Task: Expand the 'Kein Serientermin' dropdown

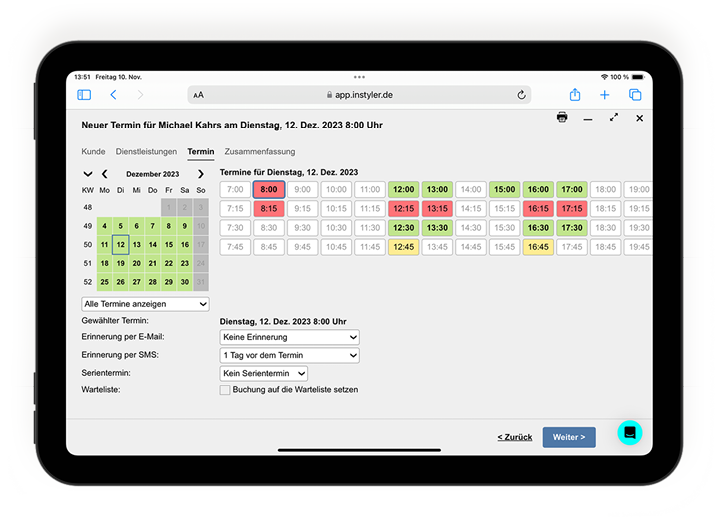Action: 263,373
